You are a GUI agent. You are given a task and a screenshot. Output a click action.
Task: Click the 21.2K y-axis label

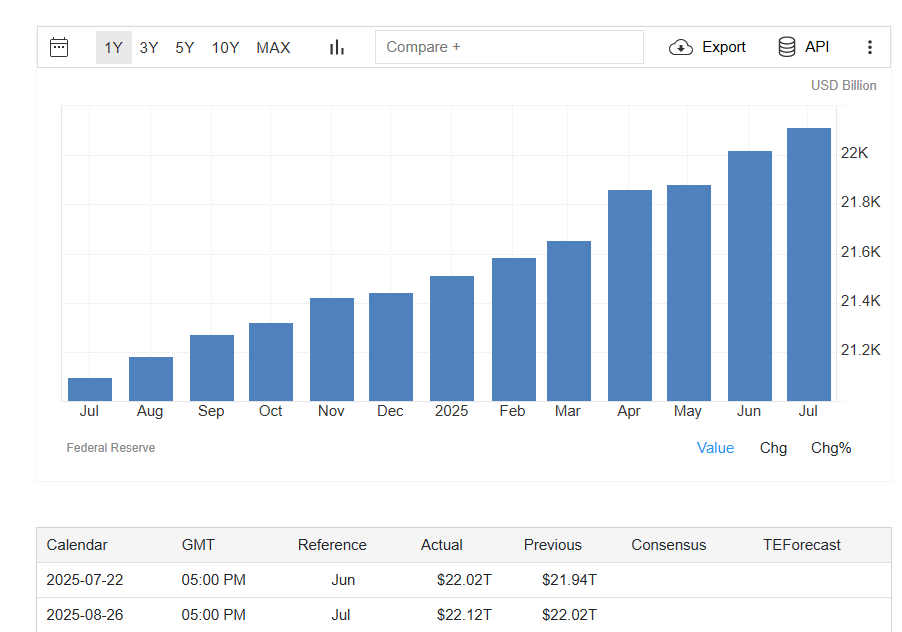(x=860, y=350)
